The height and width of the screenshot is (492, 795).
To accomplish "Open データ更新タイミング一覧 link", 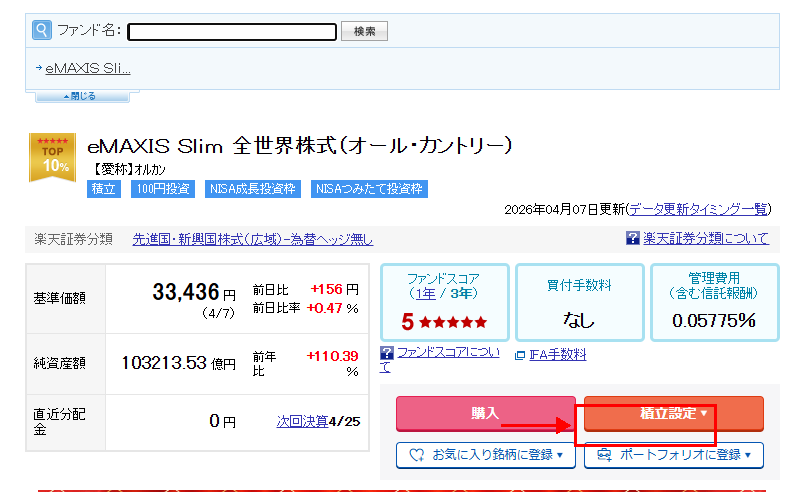I will click(x=699, y=209).
